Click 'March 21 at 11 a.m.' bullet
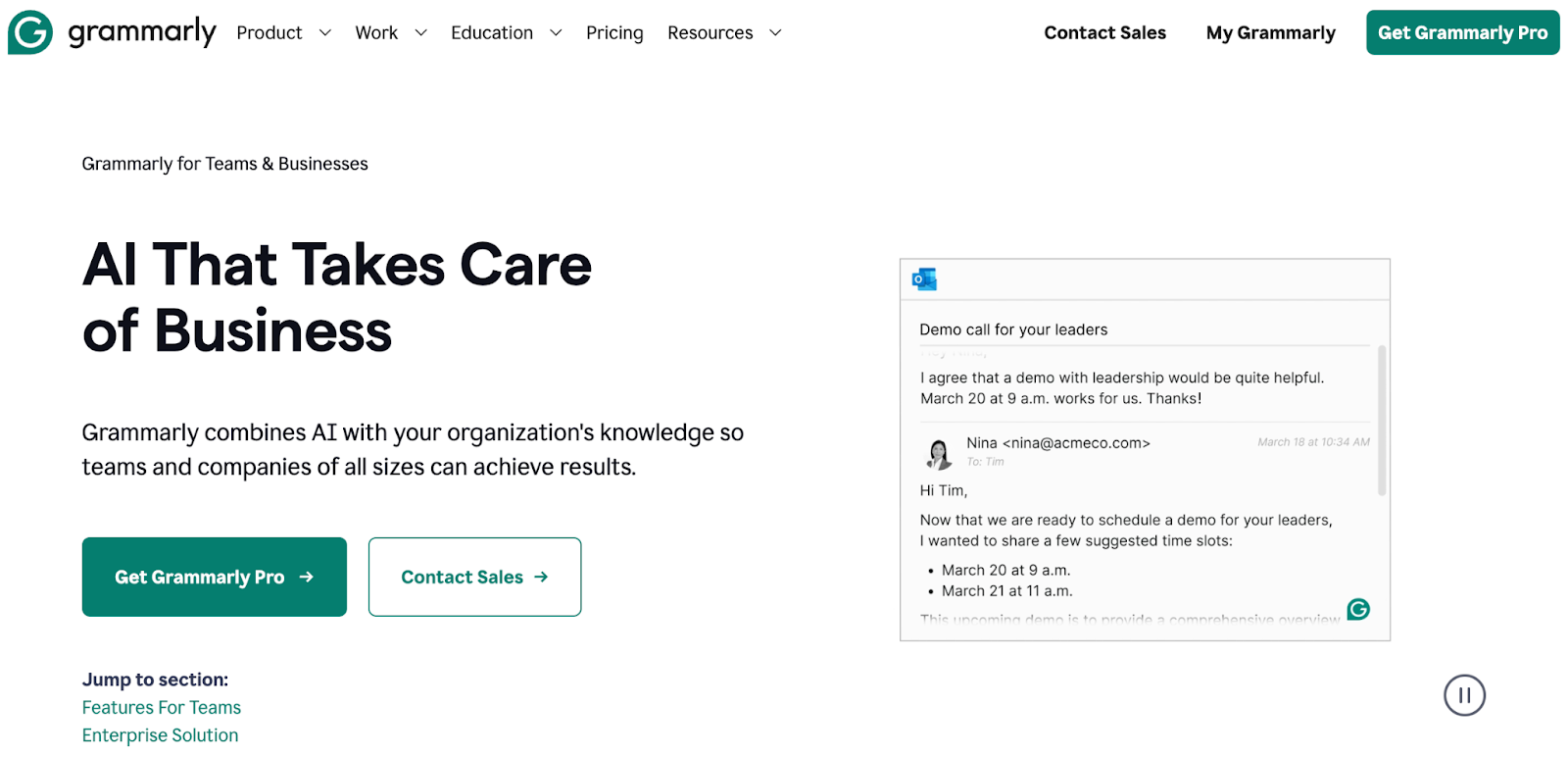Image resolution: width=1568 pixels, height=757 pixels. click(1007, 590)
